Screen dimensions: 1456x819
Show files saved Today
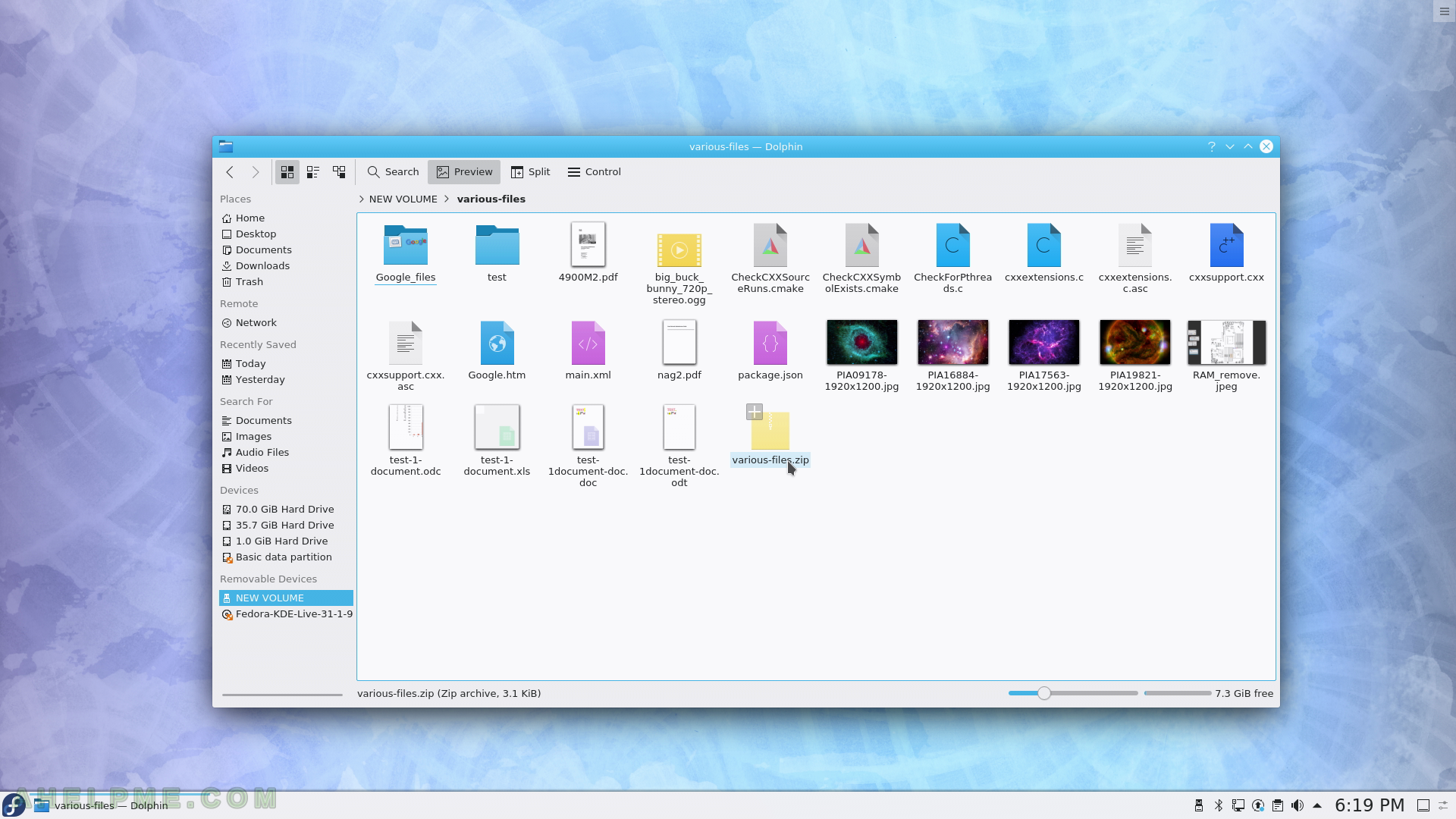point(287,364)
